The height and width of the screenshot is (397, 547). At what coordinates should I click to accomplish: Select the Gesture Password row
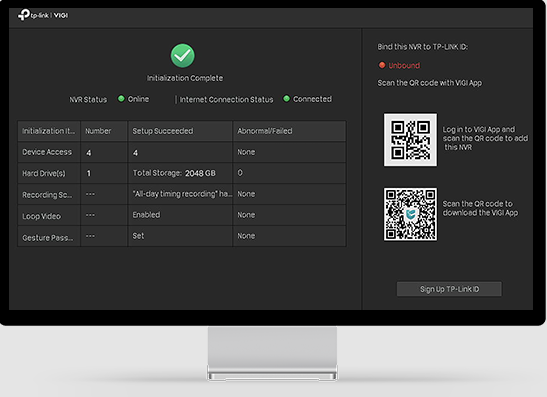tap(182, 236)
